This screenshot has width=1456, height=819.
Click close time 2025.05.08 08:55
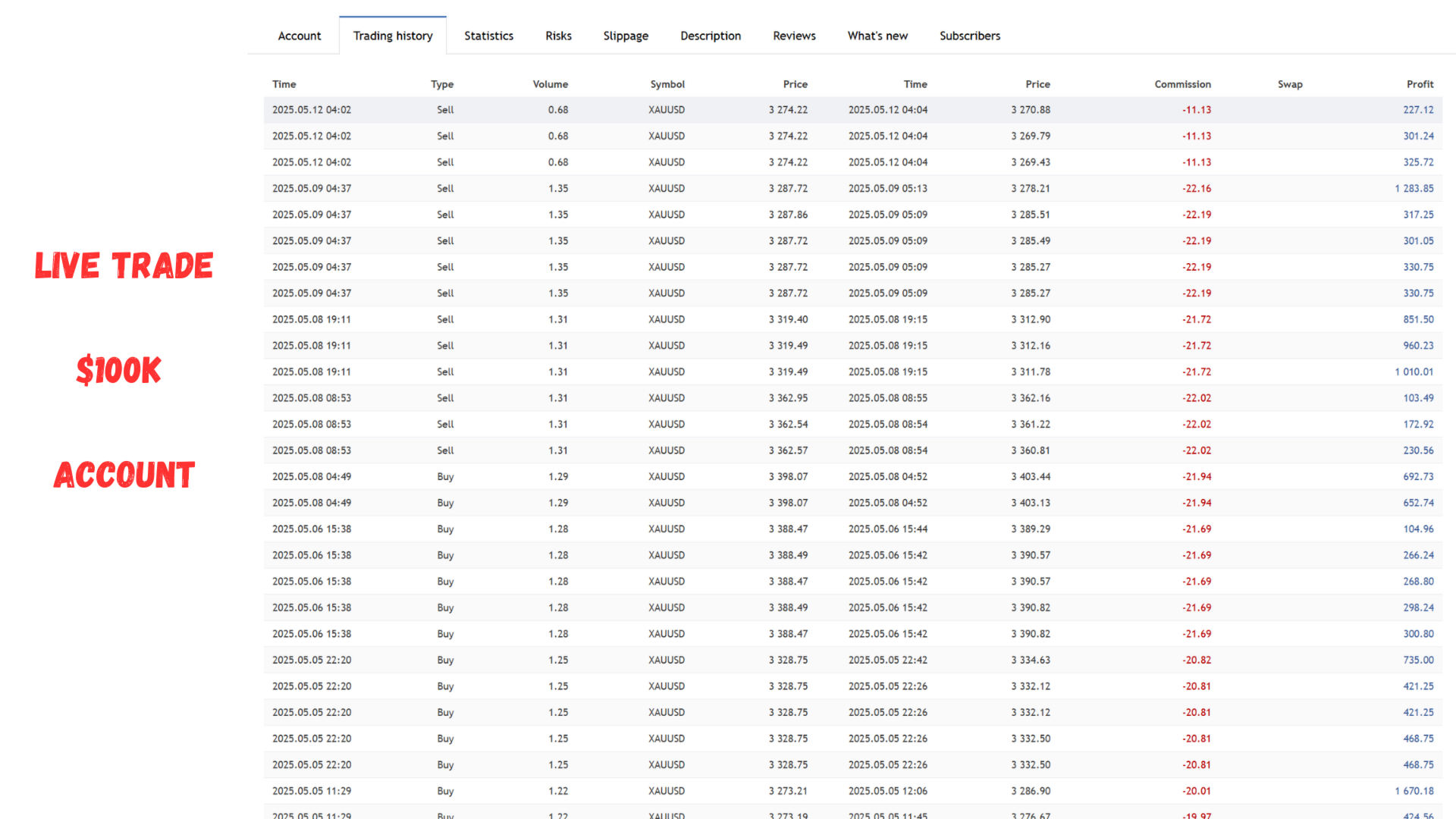coord(887,398)
